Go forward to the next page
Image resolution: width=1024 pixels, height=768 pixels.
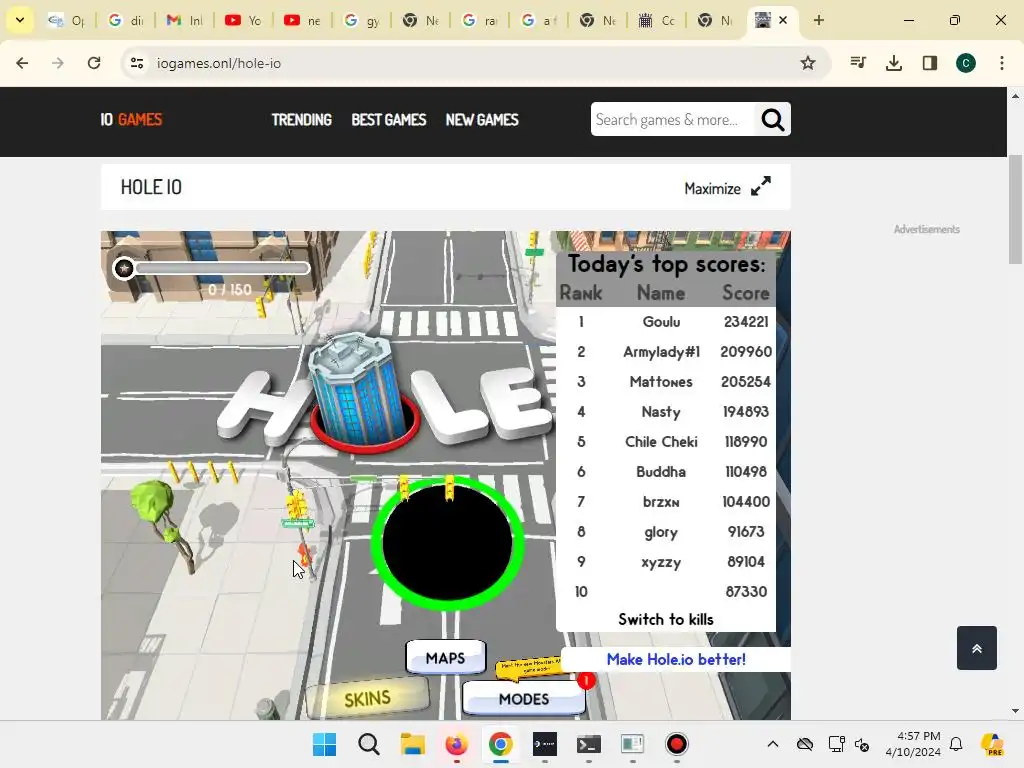click(x=58, y=63)
